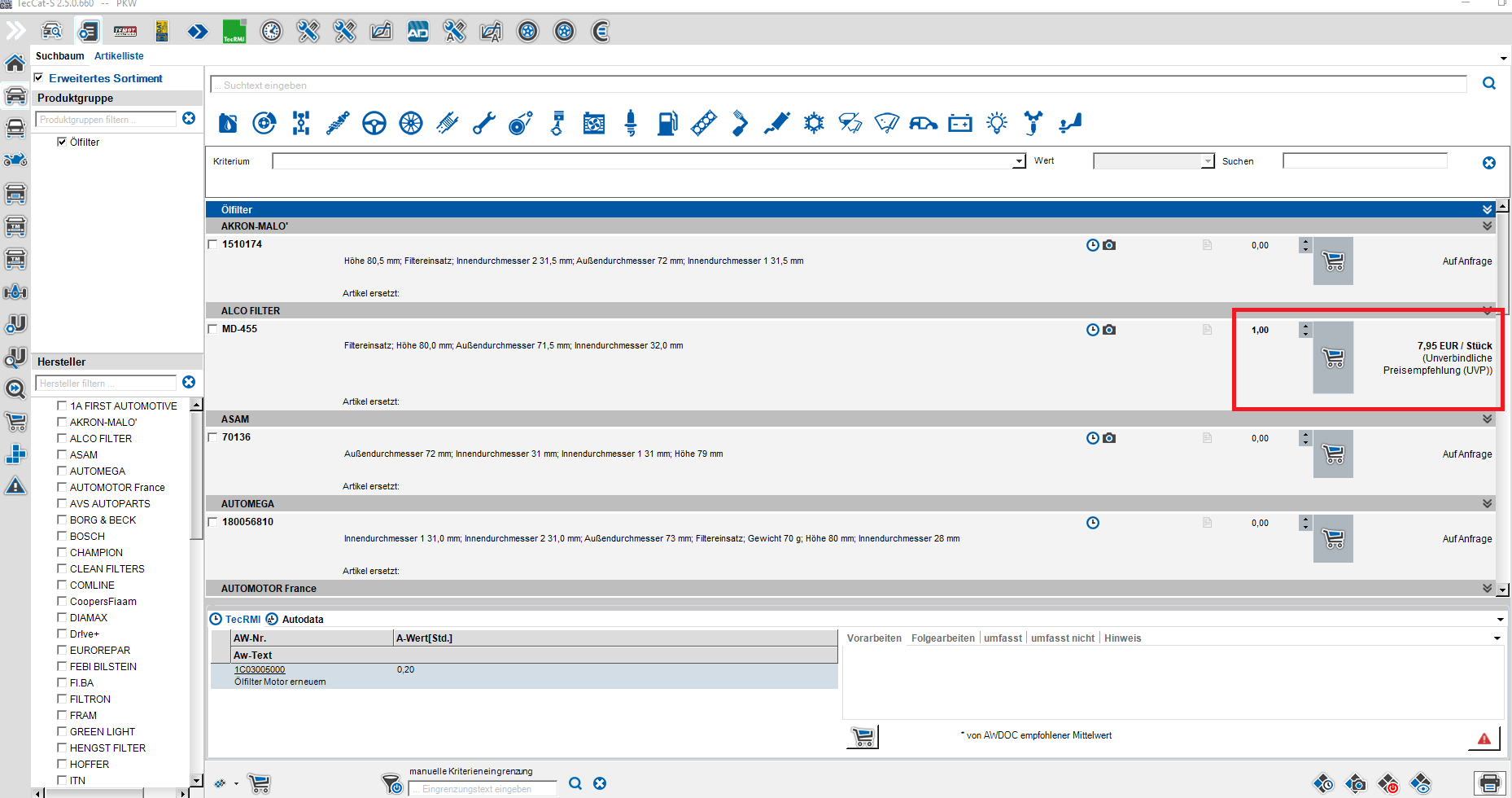Click the Suchtext eingeben search field

click(838, 85)
